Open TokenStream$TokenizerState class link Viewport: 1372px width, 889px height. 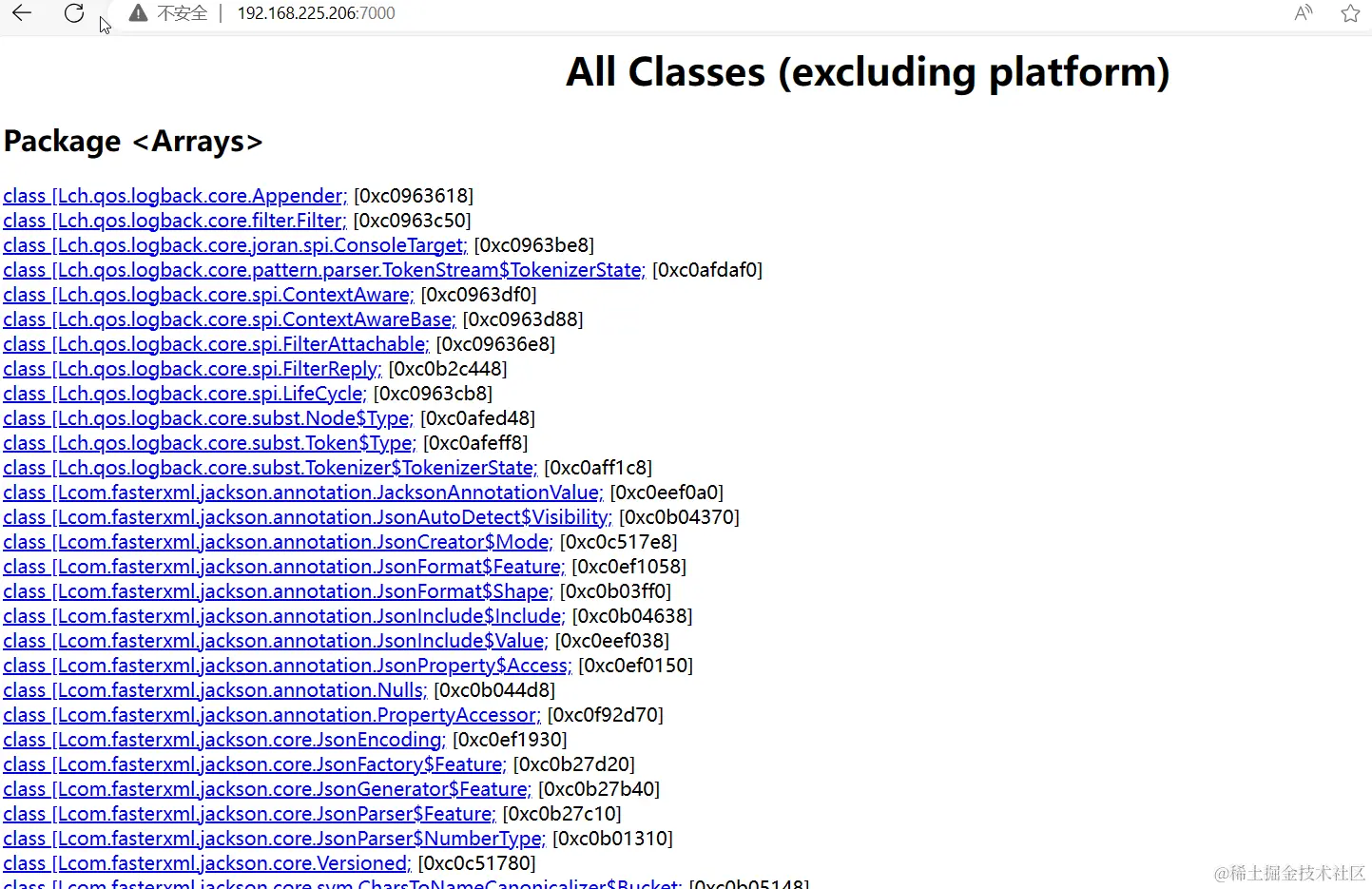[324, 270]
